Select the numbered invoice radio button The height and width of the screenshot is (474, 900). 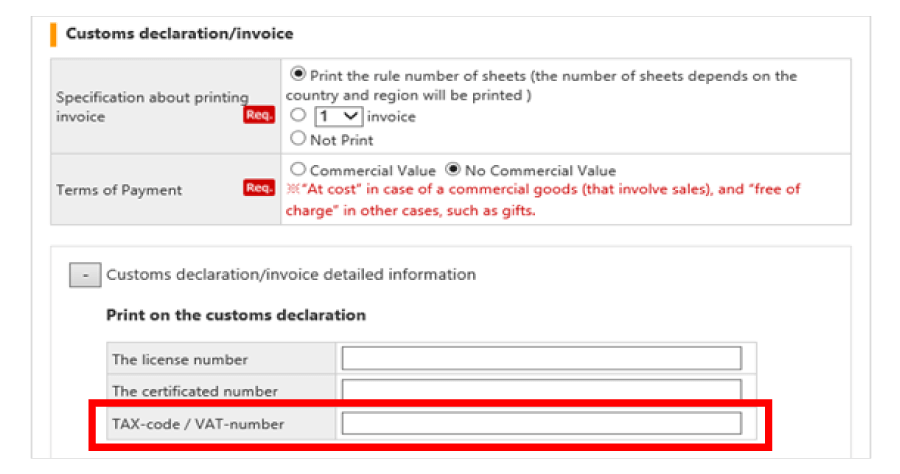tap(297, 117)
